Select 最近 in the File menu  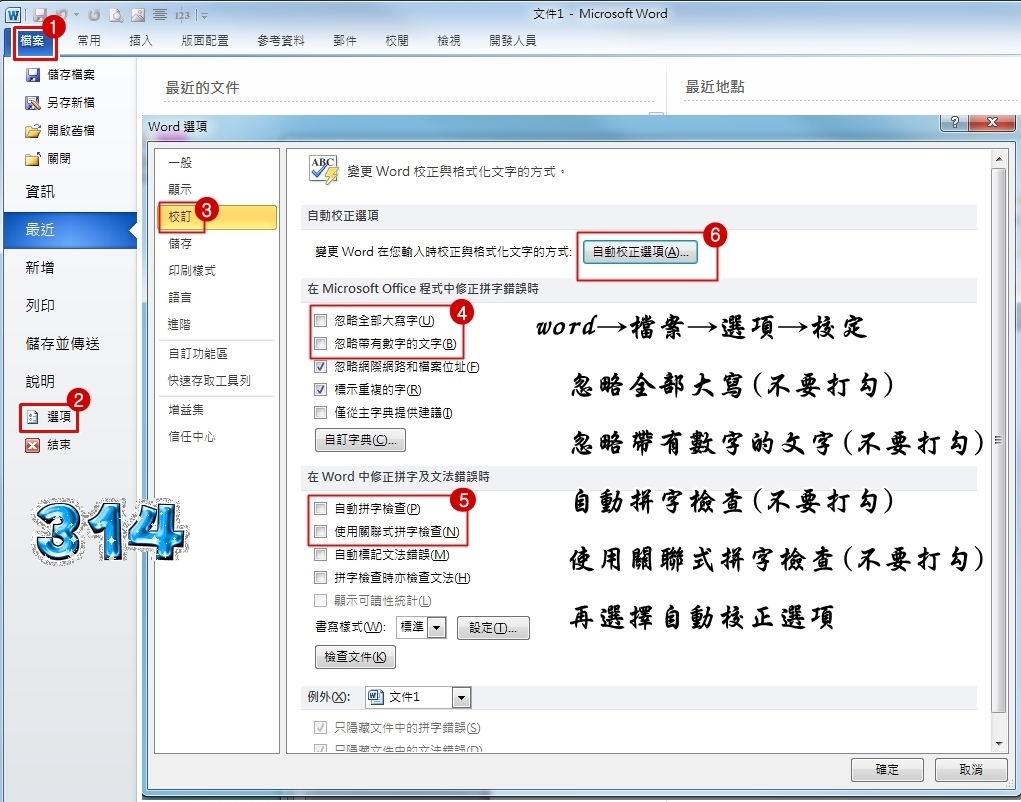[x=69, y=230]
